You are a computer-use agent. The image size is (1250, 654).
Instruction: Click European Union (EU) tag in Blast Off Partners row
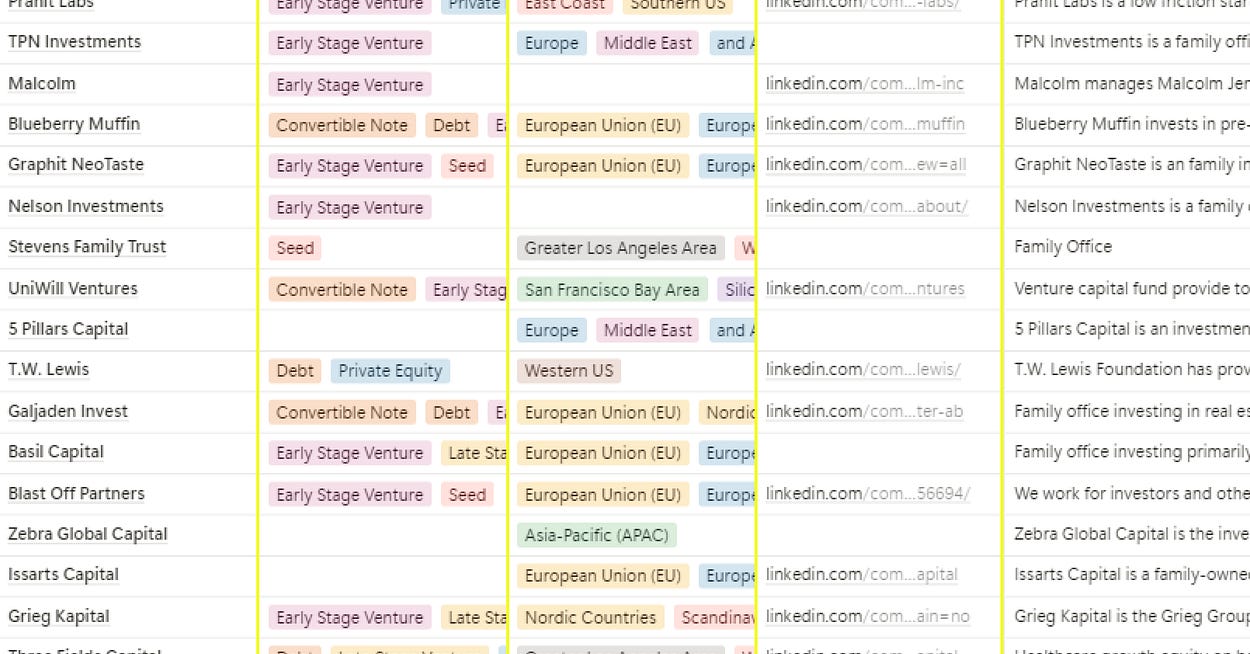[603, 494]
